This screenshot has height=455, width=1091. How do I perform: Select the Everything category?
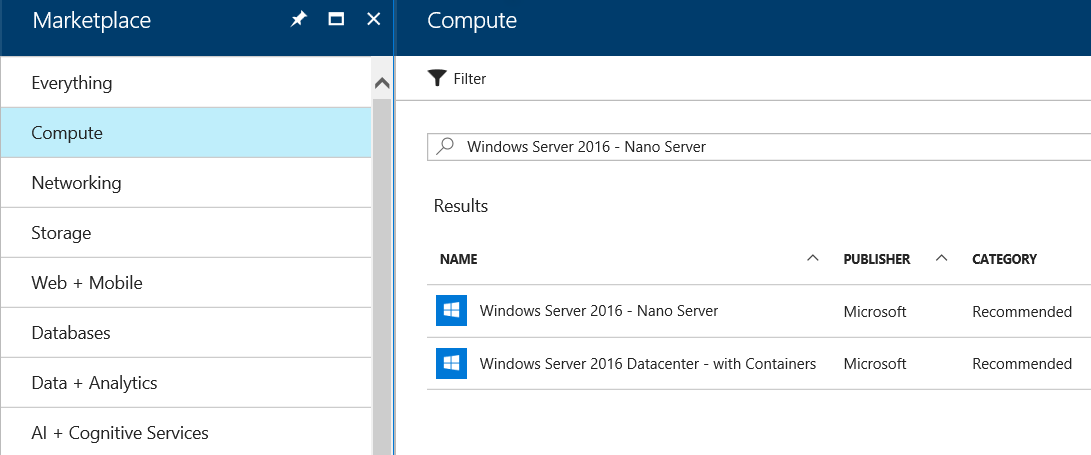coord(186,83)
